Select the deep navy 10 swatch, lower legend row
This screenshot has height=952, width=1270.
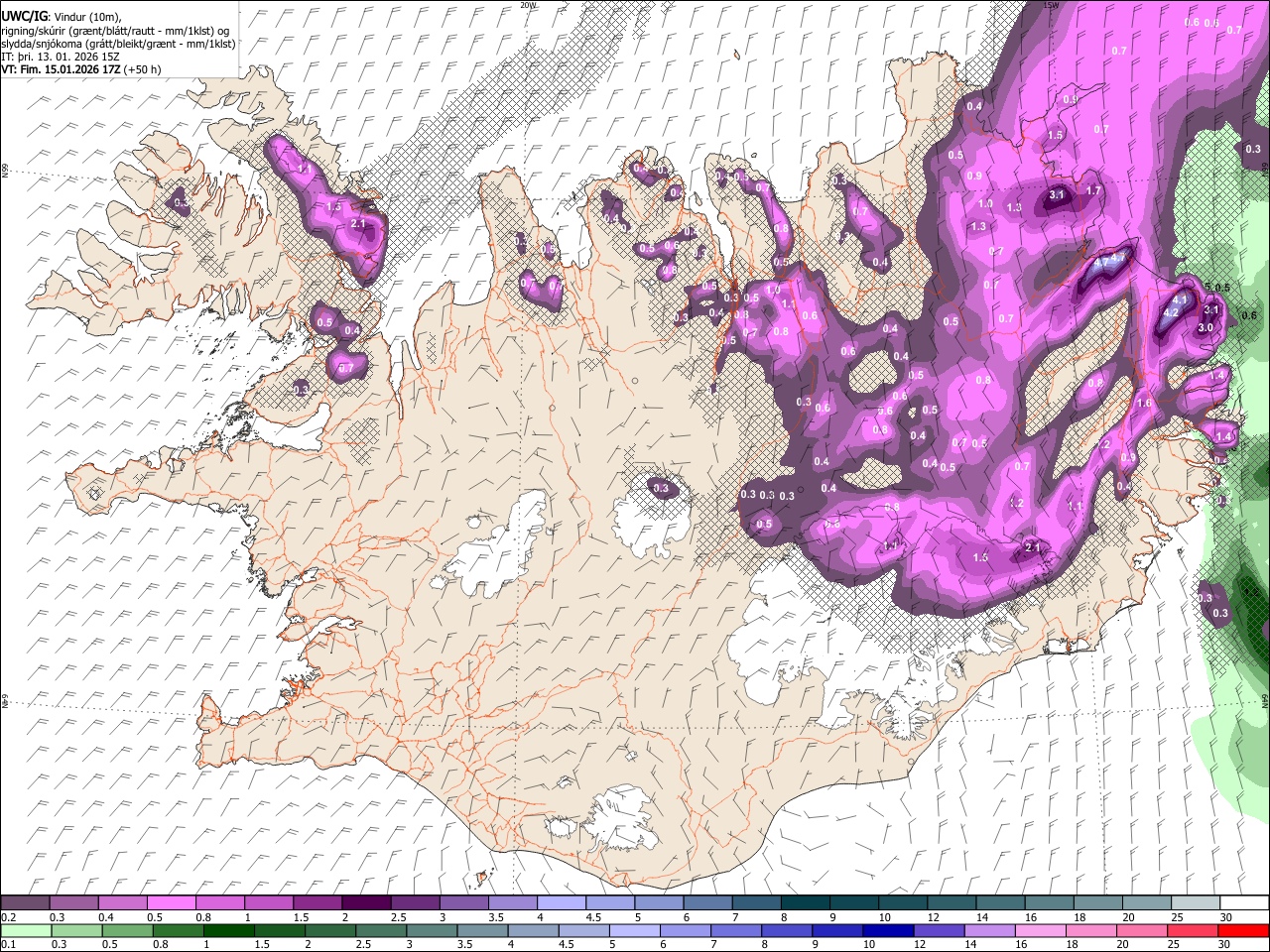pyautogui.click(x=888, y=930)
